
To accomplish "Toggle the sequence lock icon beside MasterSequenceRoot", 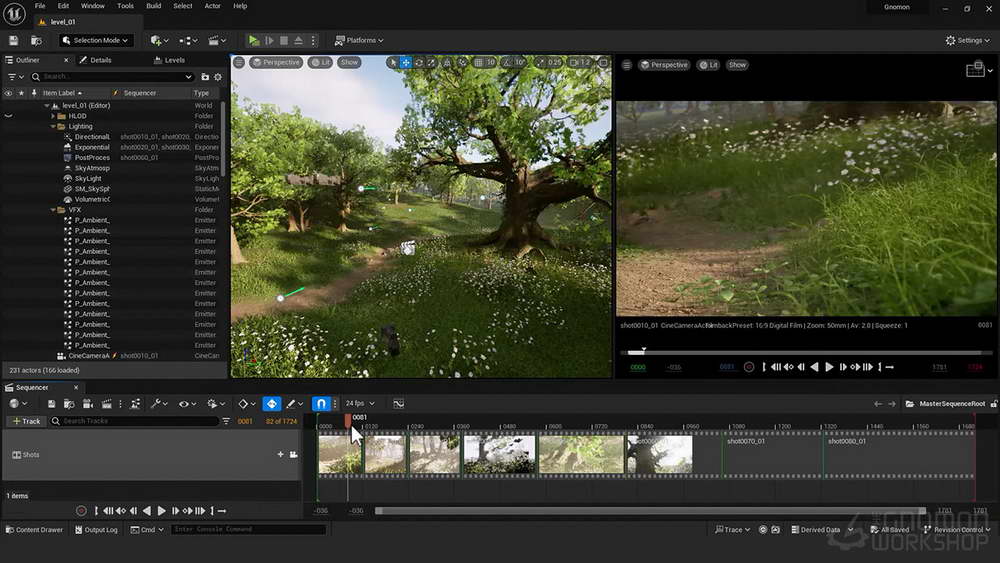I will click(x=994, y=404).
